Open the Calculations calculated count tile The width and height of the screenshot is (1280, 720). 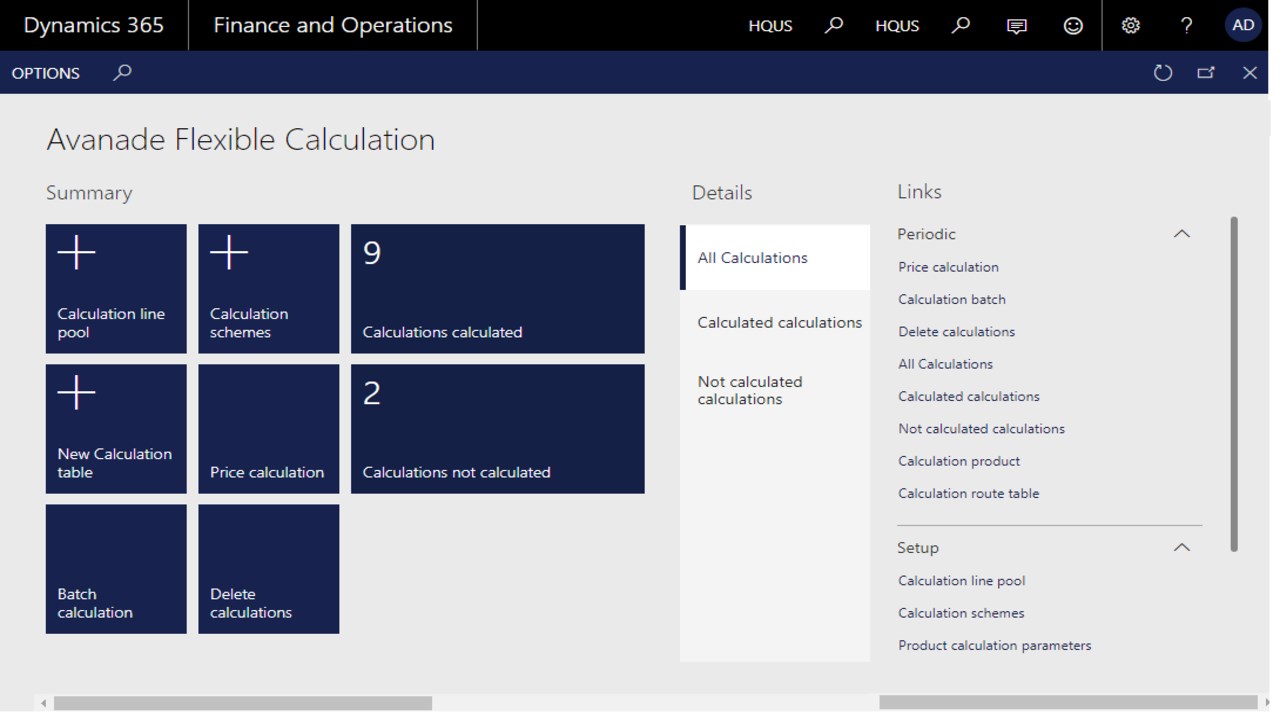point(498,289)
